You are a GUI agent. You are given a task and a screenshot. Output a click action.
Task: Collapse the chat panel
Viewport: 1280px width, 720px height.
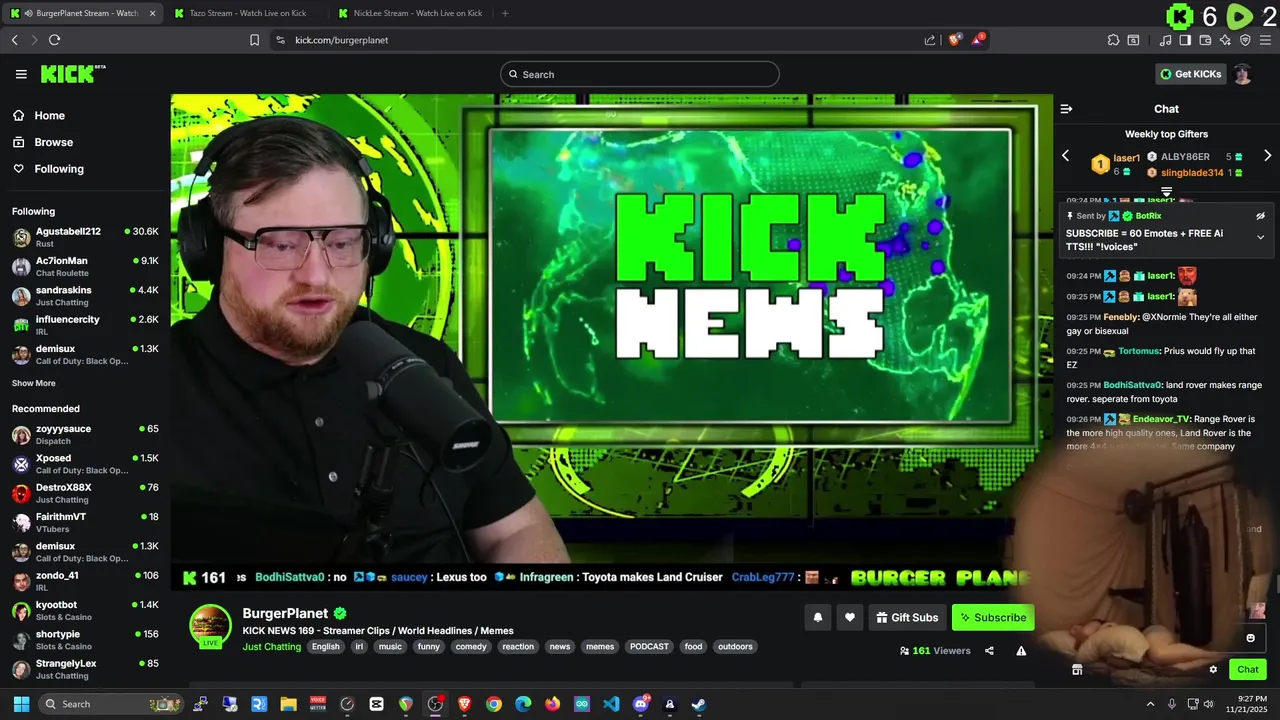pos(1066,109)
